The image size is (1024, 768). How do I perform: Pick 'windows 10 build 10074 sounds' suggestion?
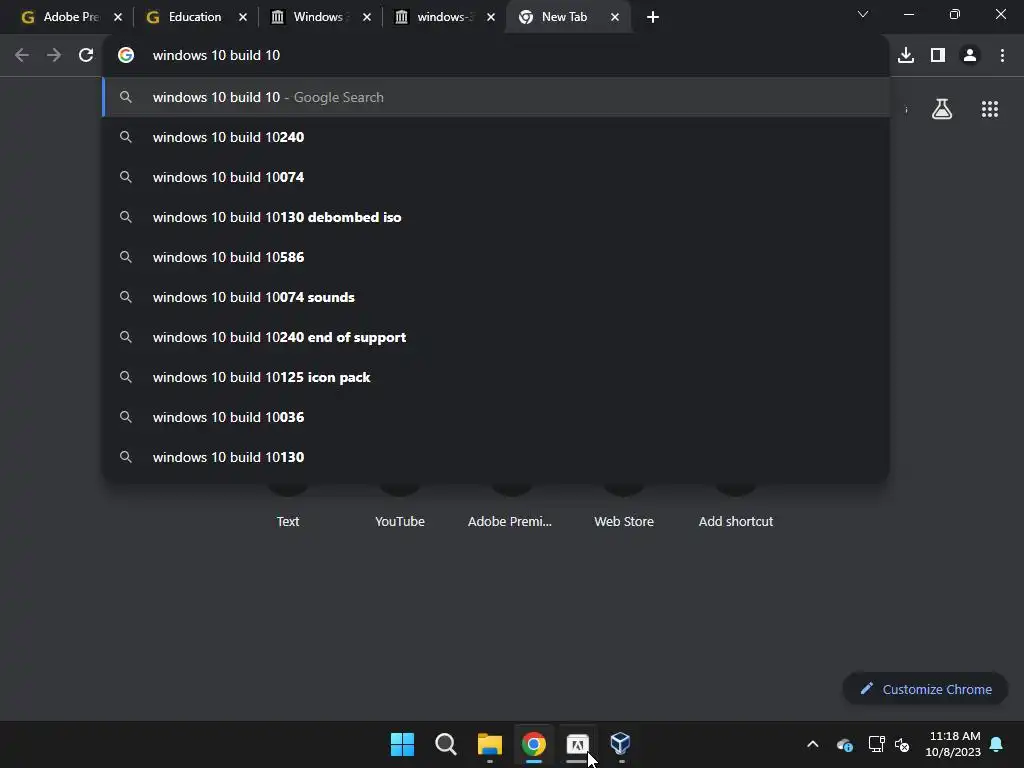[496, 297]
